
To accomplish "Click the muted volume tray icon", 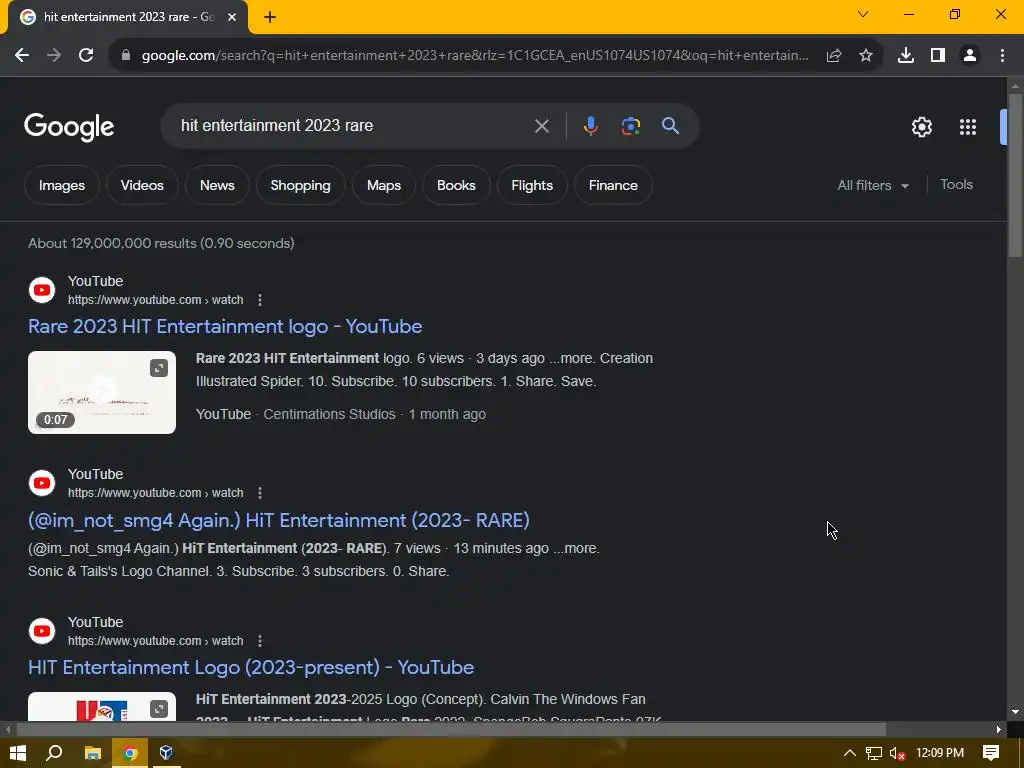I will [x=897, y=754].
